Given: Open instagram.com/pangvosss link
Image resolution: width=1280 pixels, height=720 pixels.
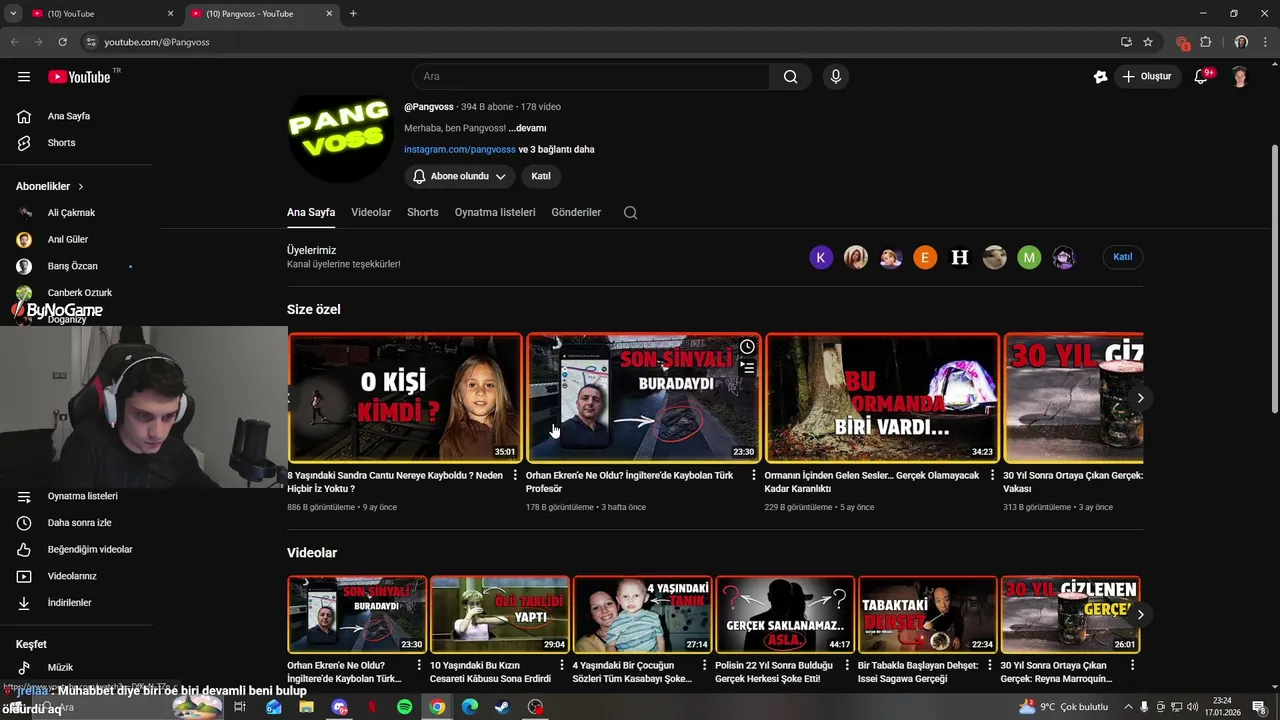Looking at the screenshot, I should (460, 149).
